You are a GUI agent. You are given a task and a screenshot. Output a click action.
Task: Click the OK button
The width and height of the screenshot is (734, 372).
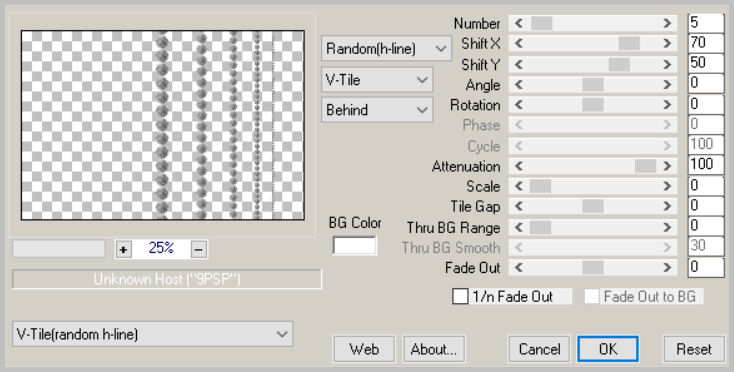[x=608, y=349]
